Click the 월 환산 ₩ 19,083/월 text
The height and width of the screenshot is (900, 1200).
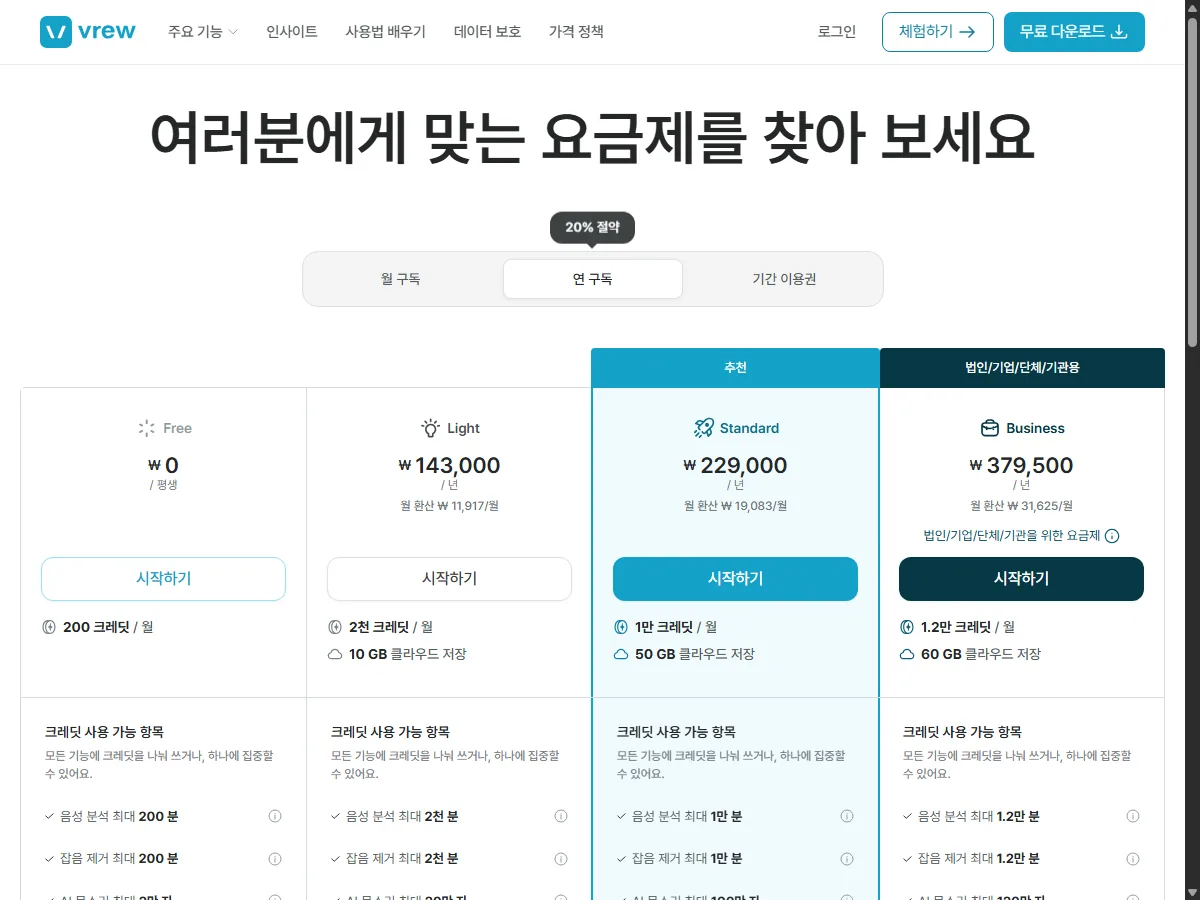735,506
